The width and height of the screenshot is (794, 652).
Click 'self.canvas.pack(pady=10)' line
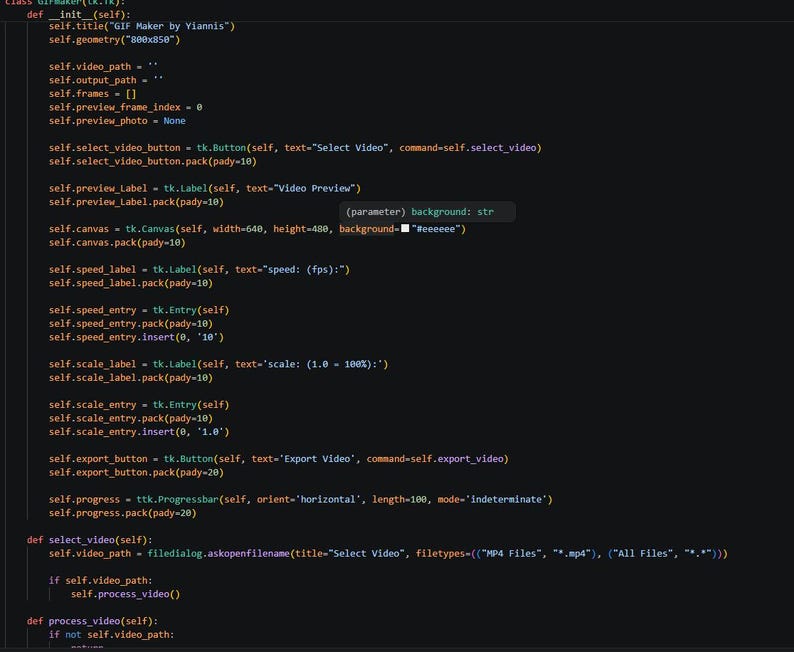(117, 242)
